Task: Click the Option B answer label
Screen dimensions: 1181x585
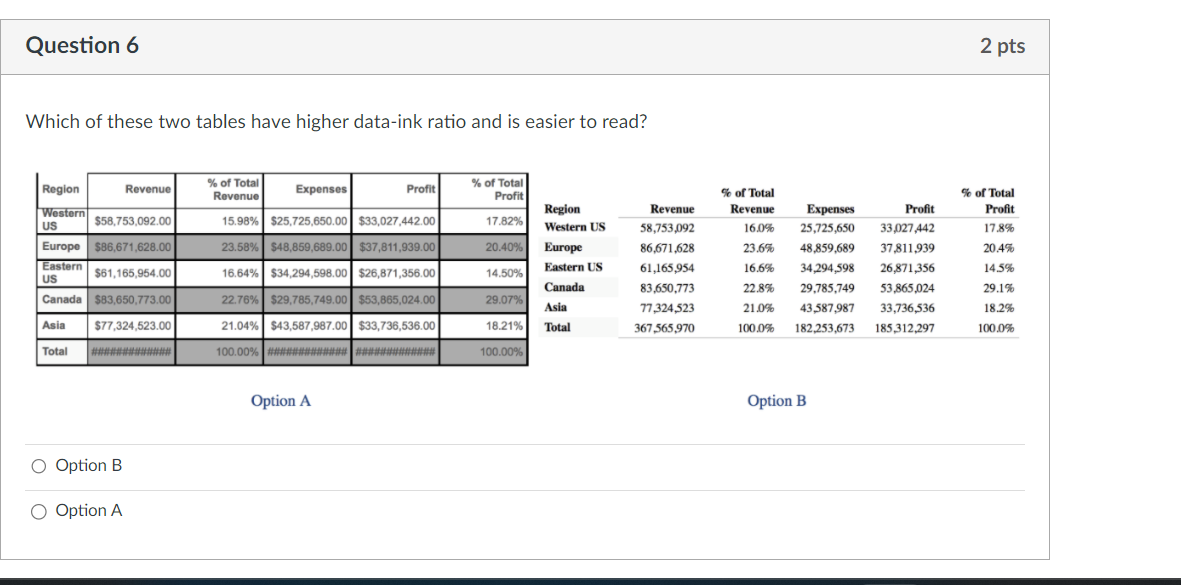Action: coord(89,465)
